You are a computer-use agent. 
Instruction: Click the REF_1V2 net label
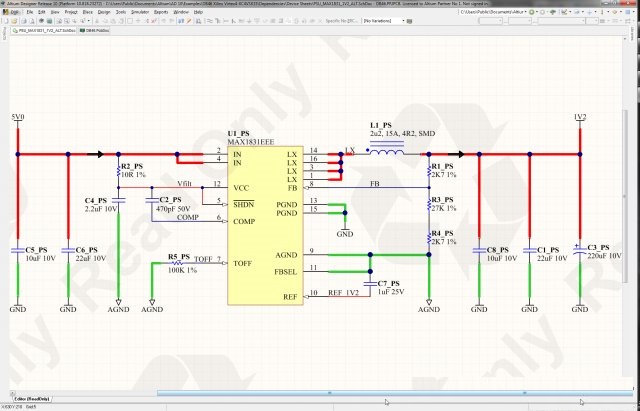[343, 293]
